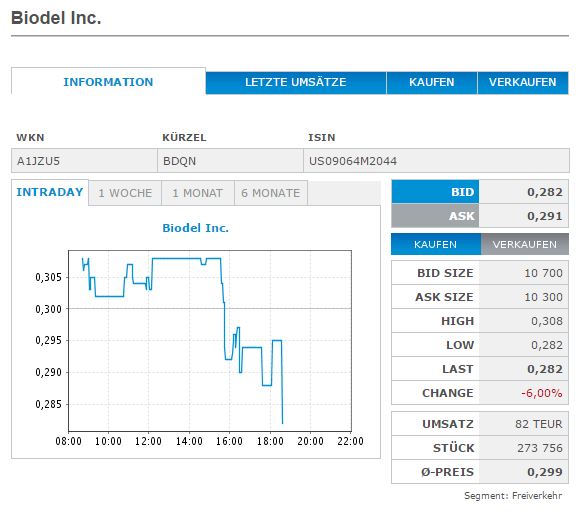Click the intraday price chart area
This screenshot has width=580, height=521.
point(210,341)
